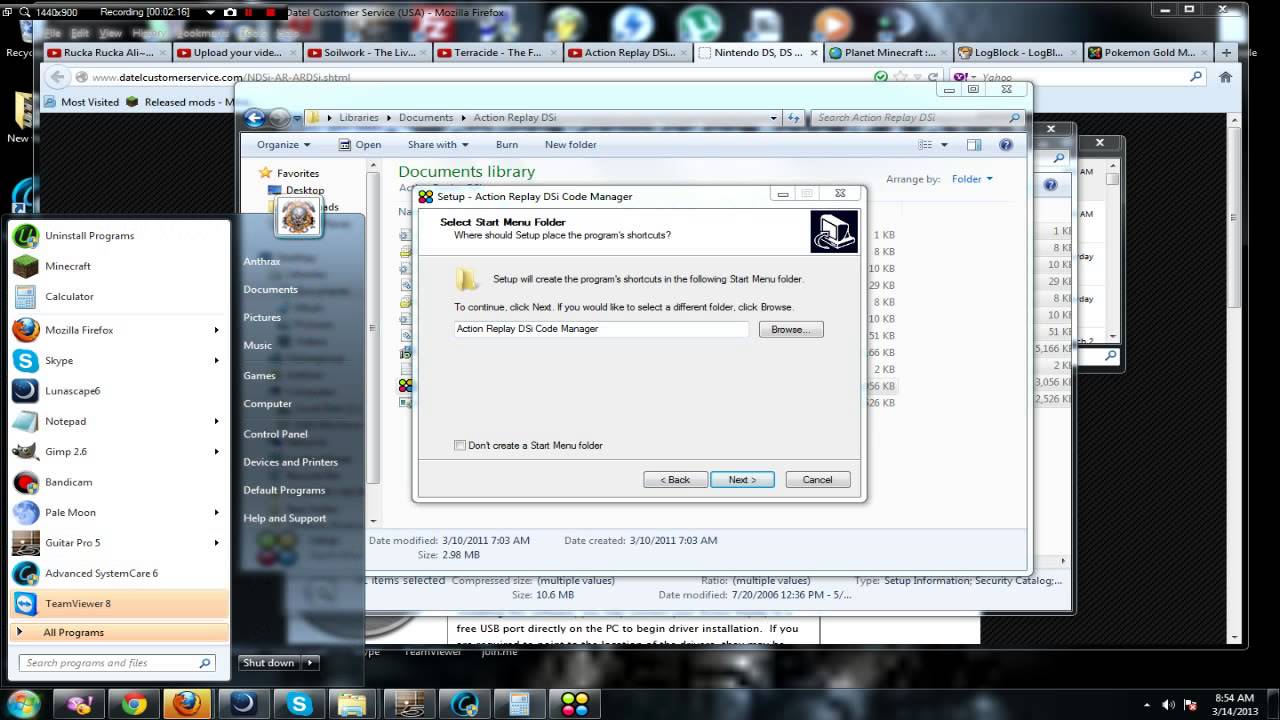Open Calculator in the Start menu
Screen dimensions: 1280x720
[118, 297]
